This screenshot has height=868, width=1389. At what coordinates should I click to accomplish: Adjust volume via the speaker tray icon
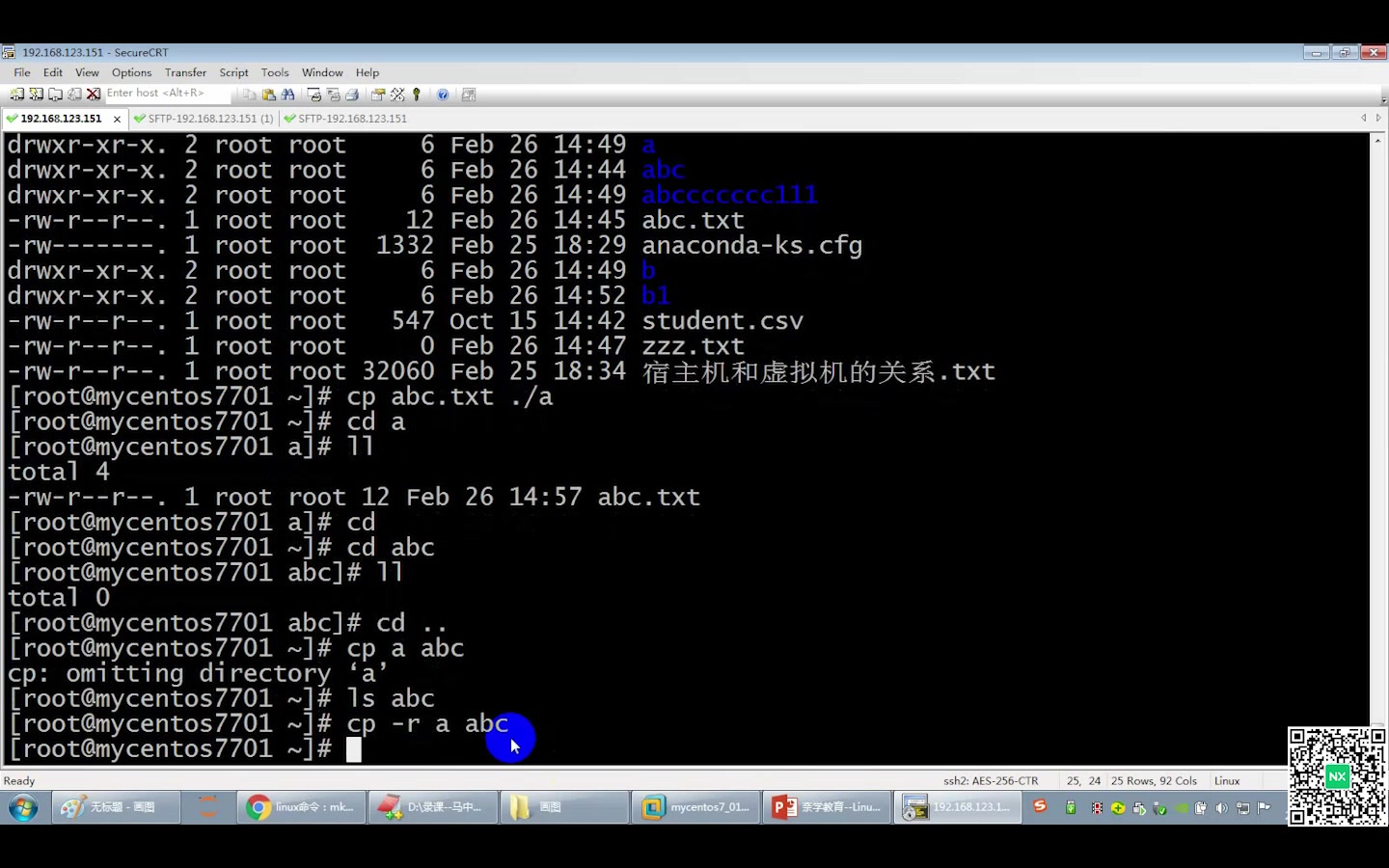(x=1221, y=807)
